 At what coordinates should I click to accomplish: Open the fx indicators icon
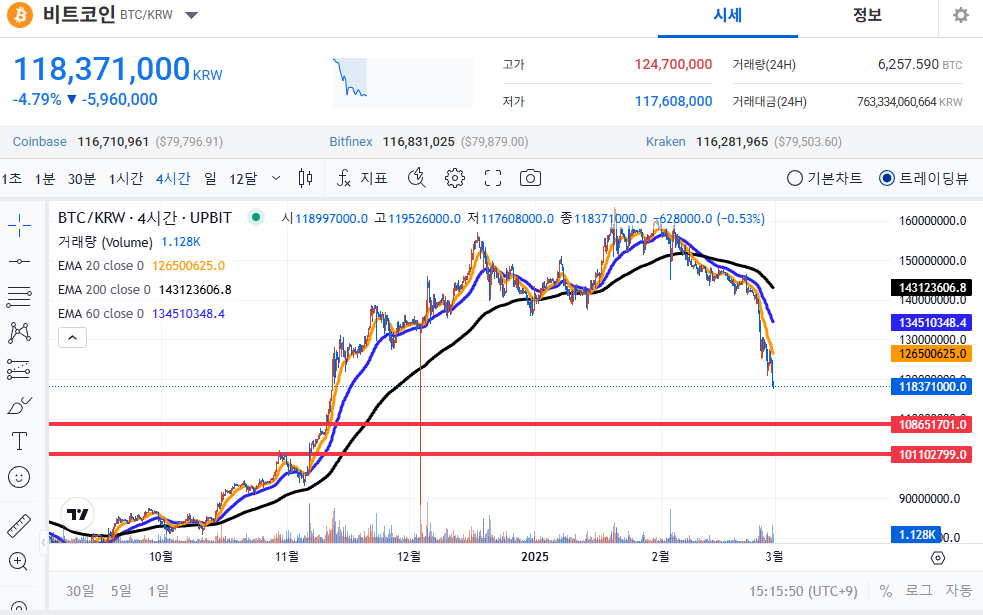(344, 179)
